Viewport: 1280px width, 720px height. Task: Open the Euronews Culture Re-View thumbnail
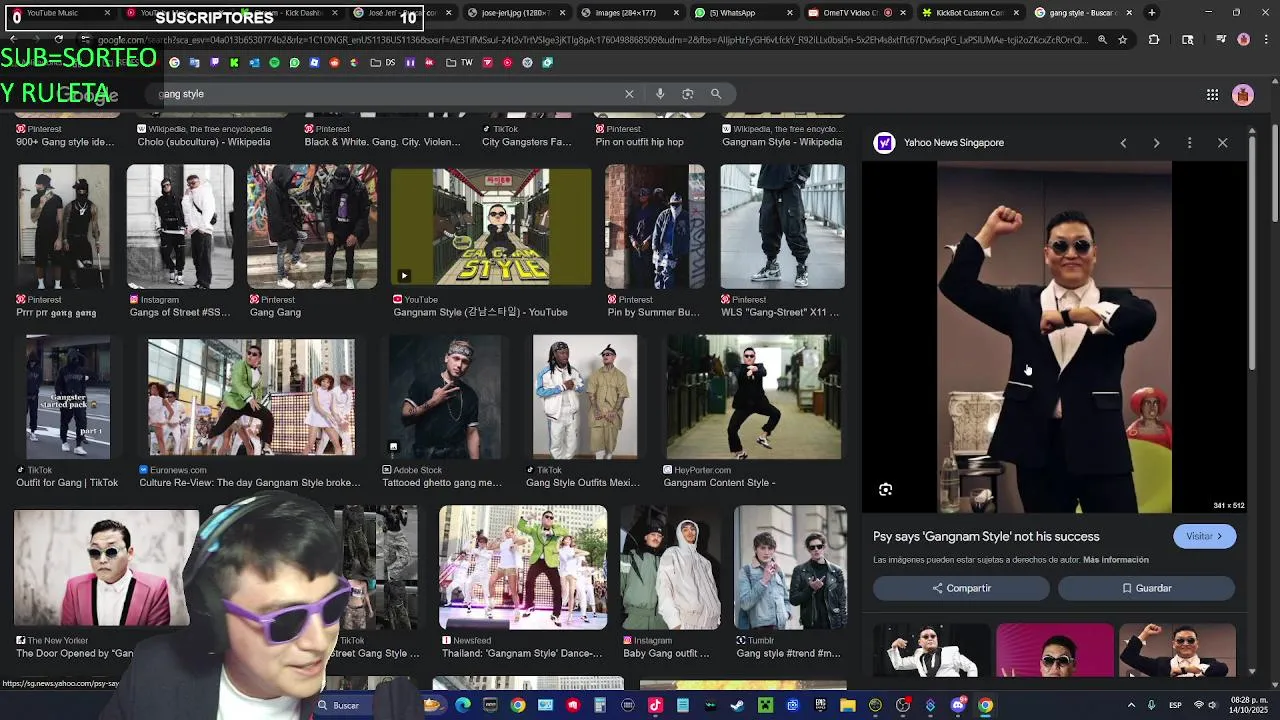click(x=251, y=398)
